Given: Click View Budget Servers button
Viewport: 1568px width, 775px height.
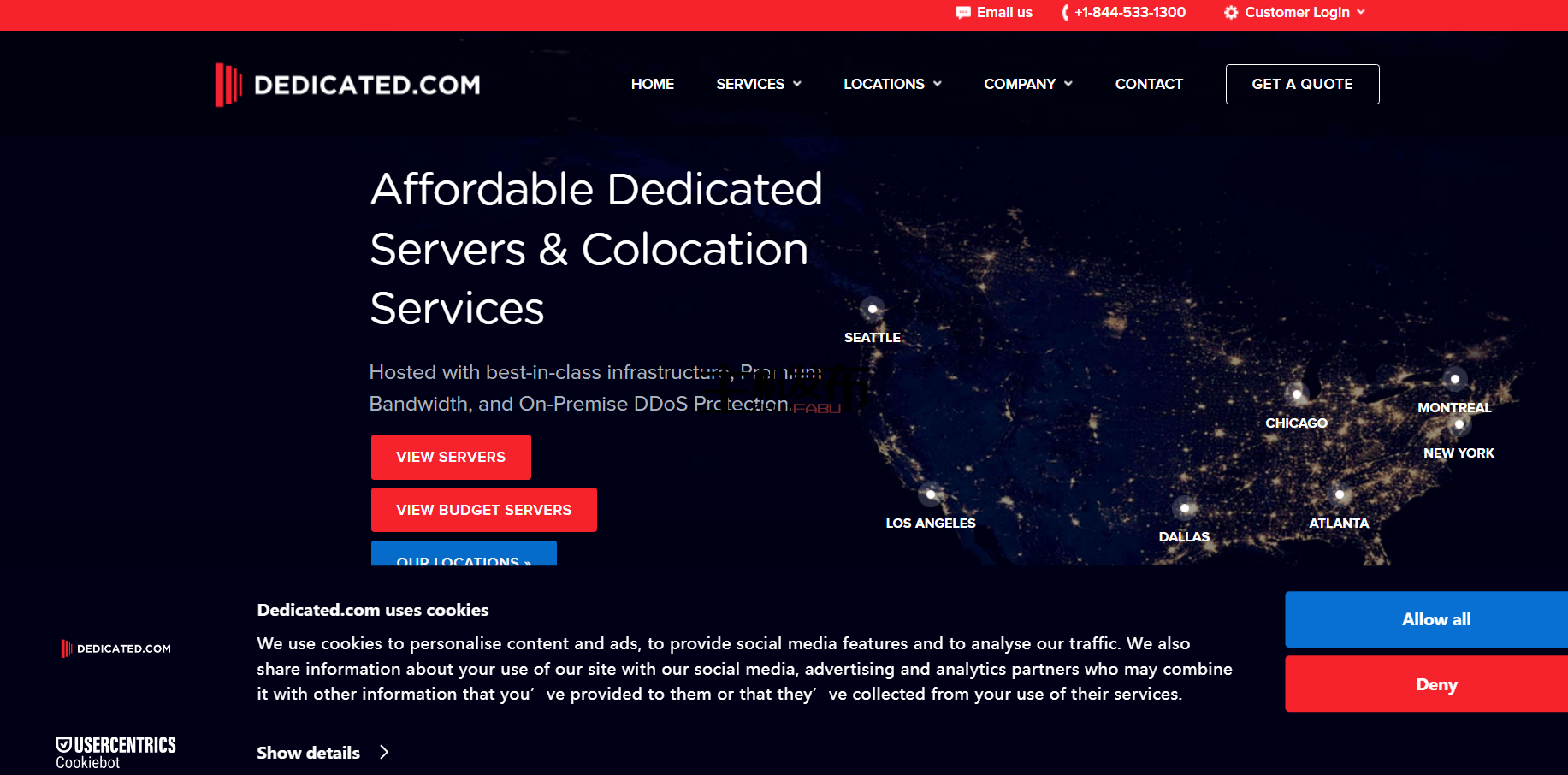Looking at the screenshot, I should [x=483, y=510].
